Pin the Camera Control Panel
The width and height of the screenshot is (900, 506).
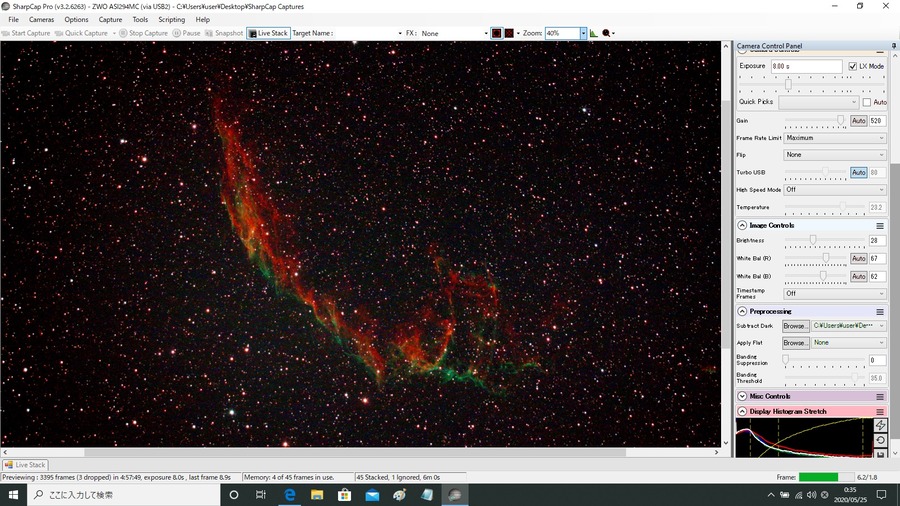[x=894, y=45]
